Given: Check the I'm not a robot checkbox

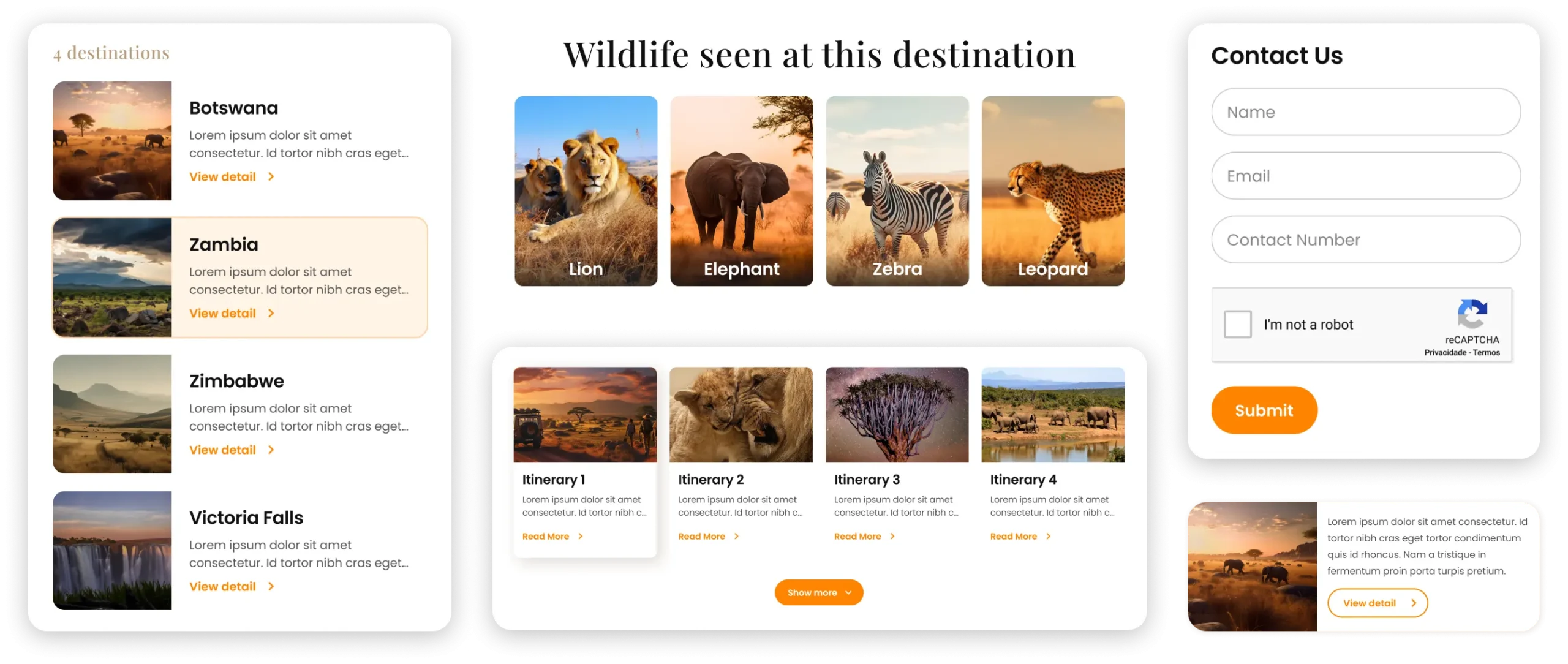Looking at the screenshot, I should coord(1237,324).
